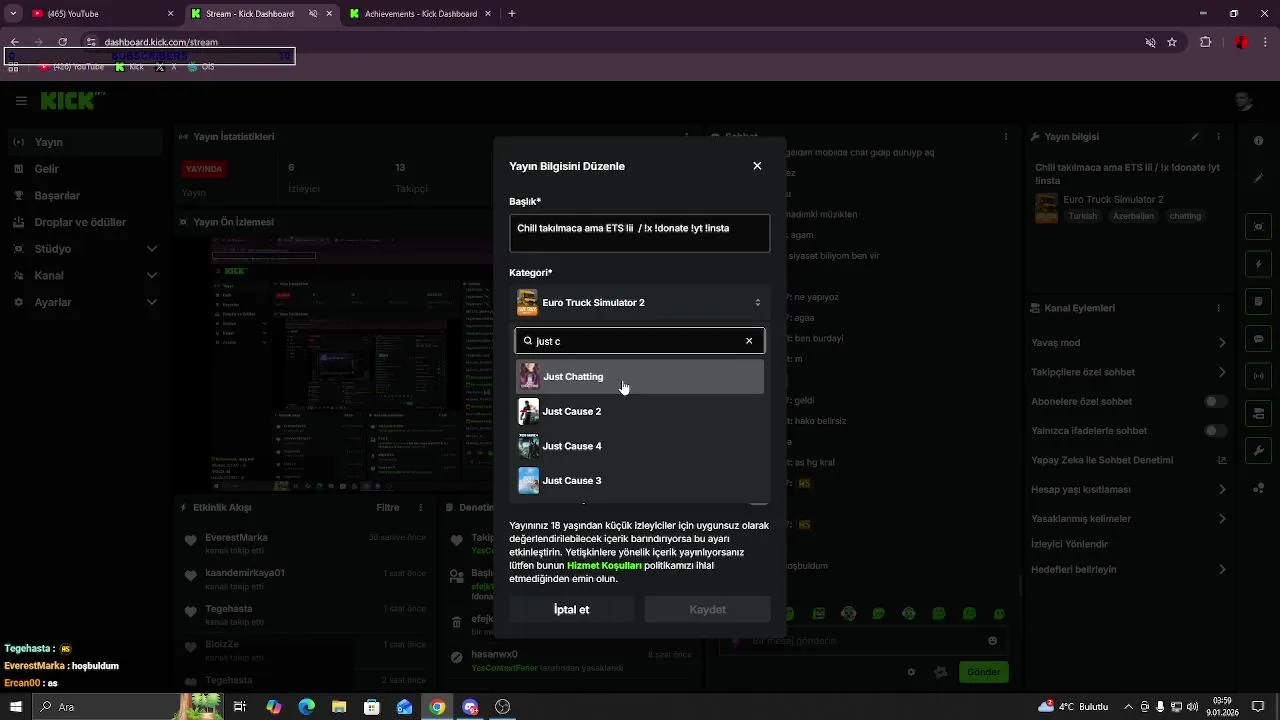Viewport: 1280px width, 720px height.
Task: Open Yayın in the sidebar
Action: pos(84,142)
